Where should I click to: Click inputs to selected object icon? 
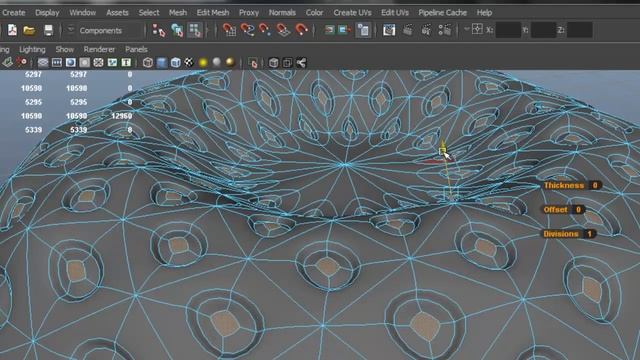click(329, 30)
